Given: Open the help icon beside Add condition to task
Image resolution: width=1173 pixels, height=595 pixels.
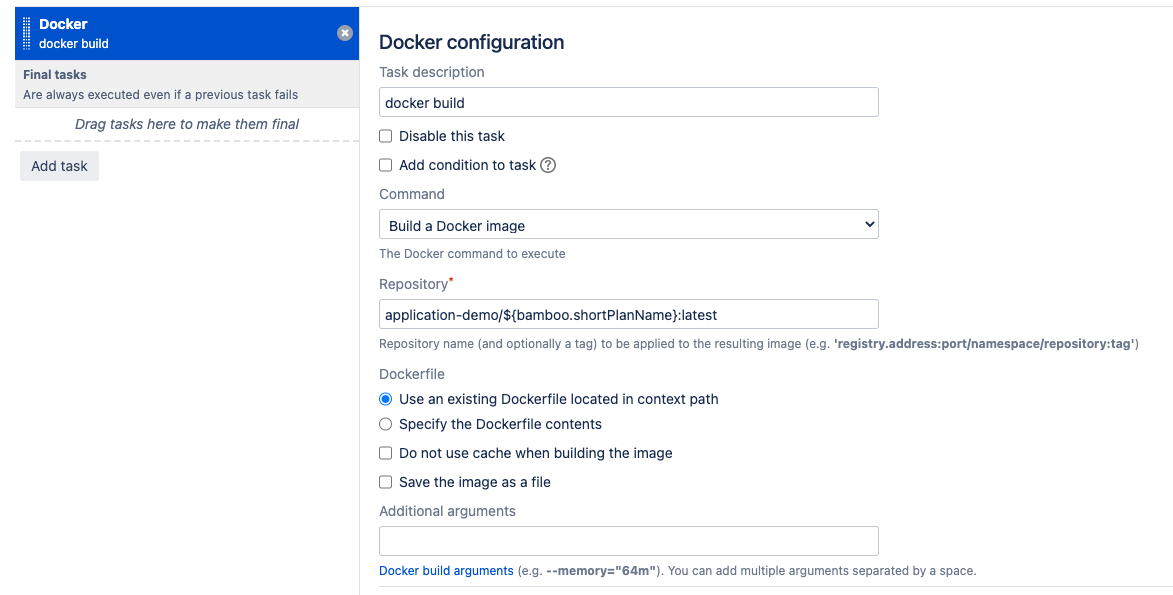Looking at the screenshot, I should pos(548,165).
